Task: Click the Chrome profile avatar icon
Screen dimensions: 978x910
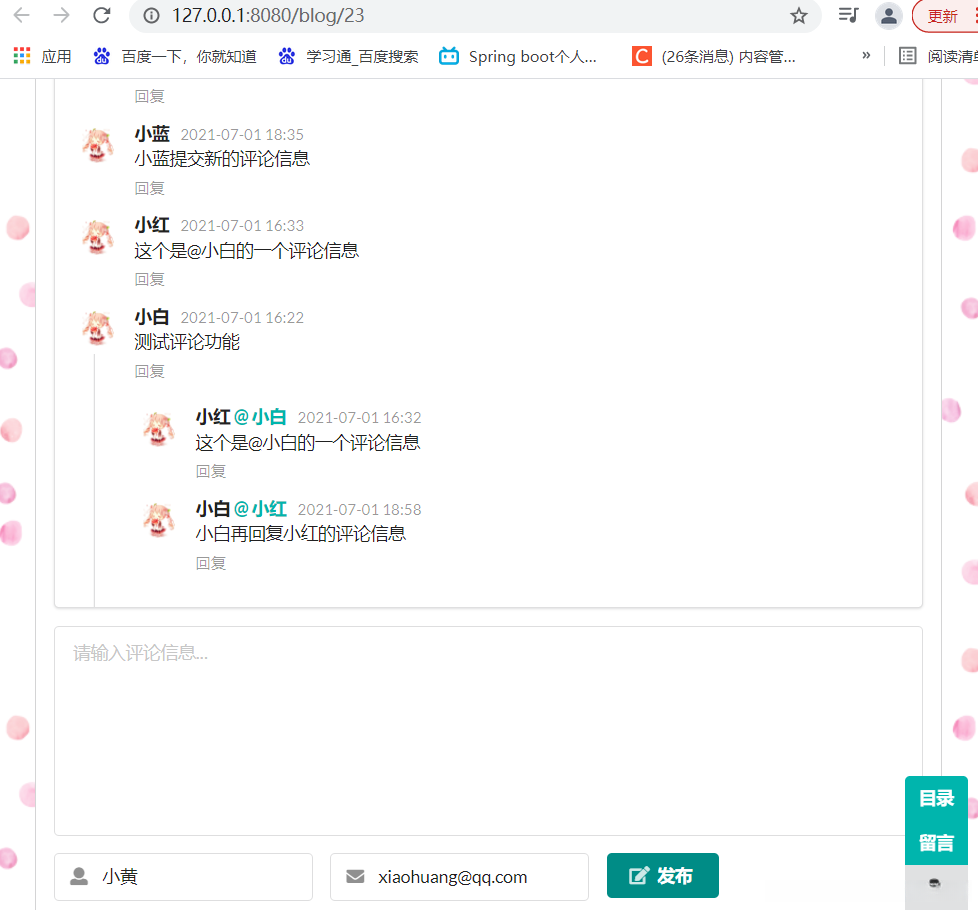Action: coord(888,17)
